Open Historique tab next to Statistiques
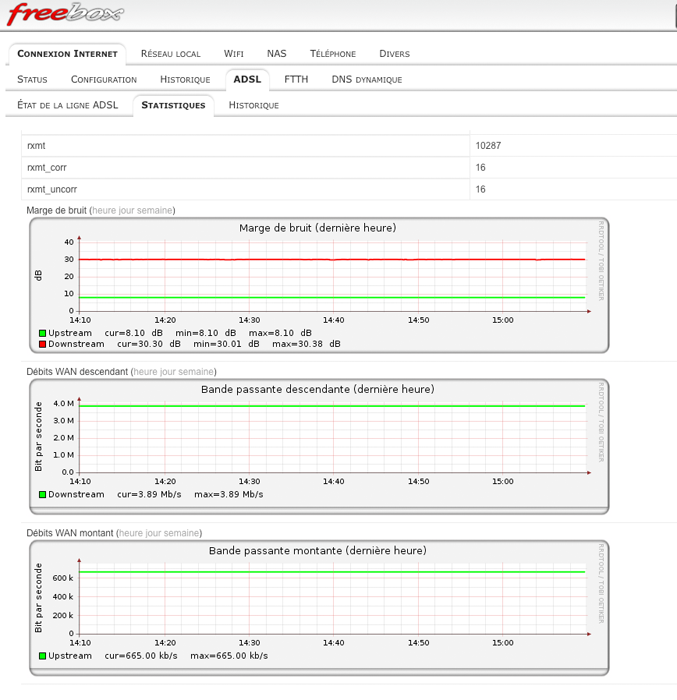This screenshot has height=700, width=677. tap(254, 105)
